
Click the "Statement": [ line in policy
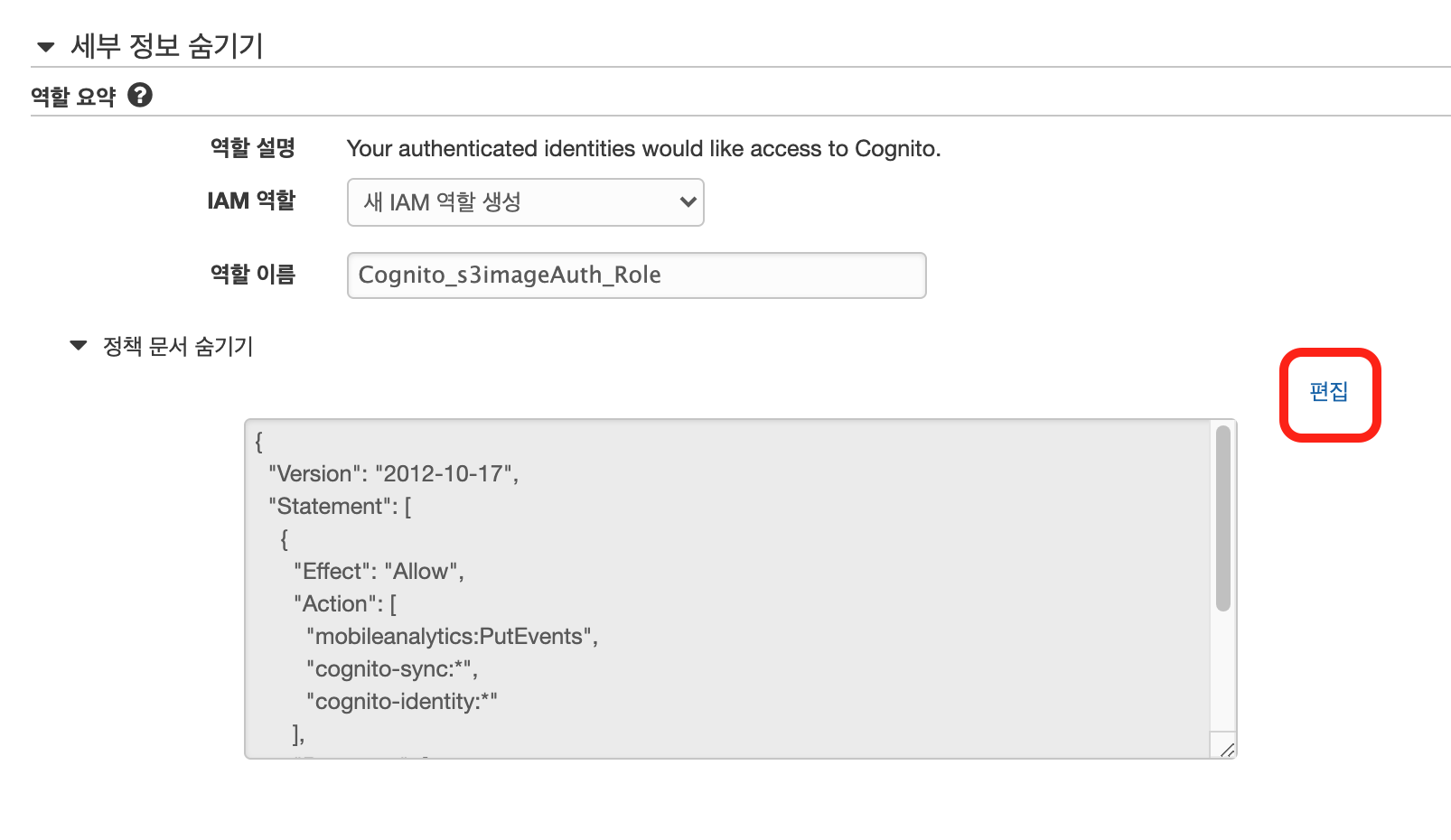340,506
